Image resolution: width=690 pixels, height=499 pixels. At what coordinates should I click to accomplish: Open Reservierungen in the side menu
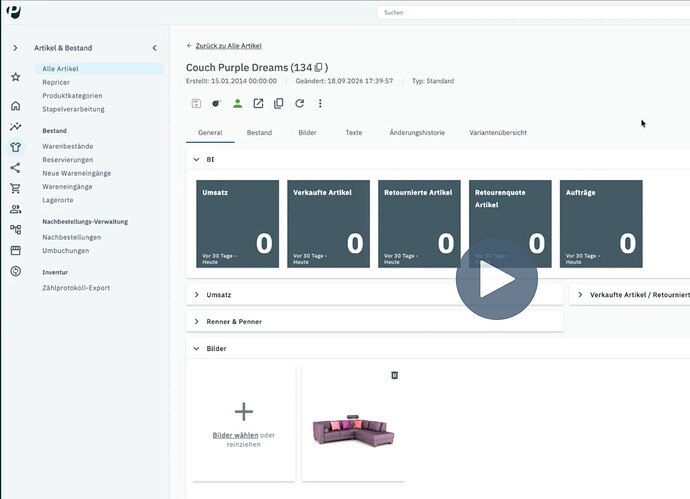point(68,160)
